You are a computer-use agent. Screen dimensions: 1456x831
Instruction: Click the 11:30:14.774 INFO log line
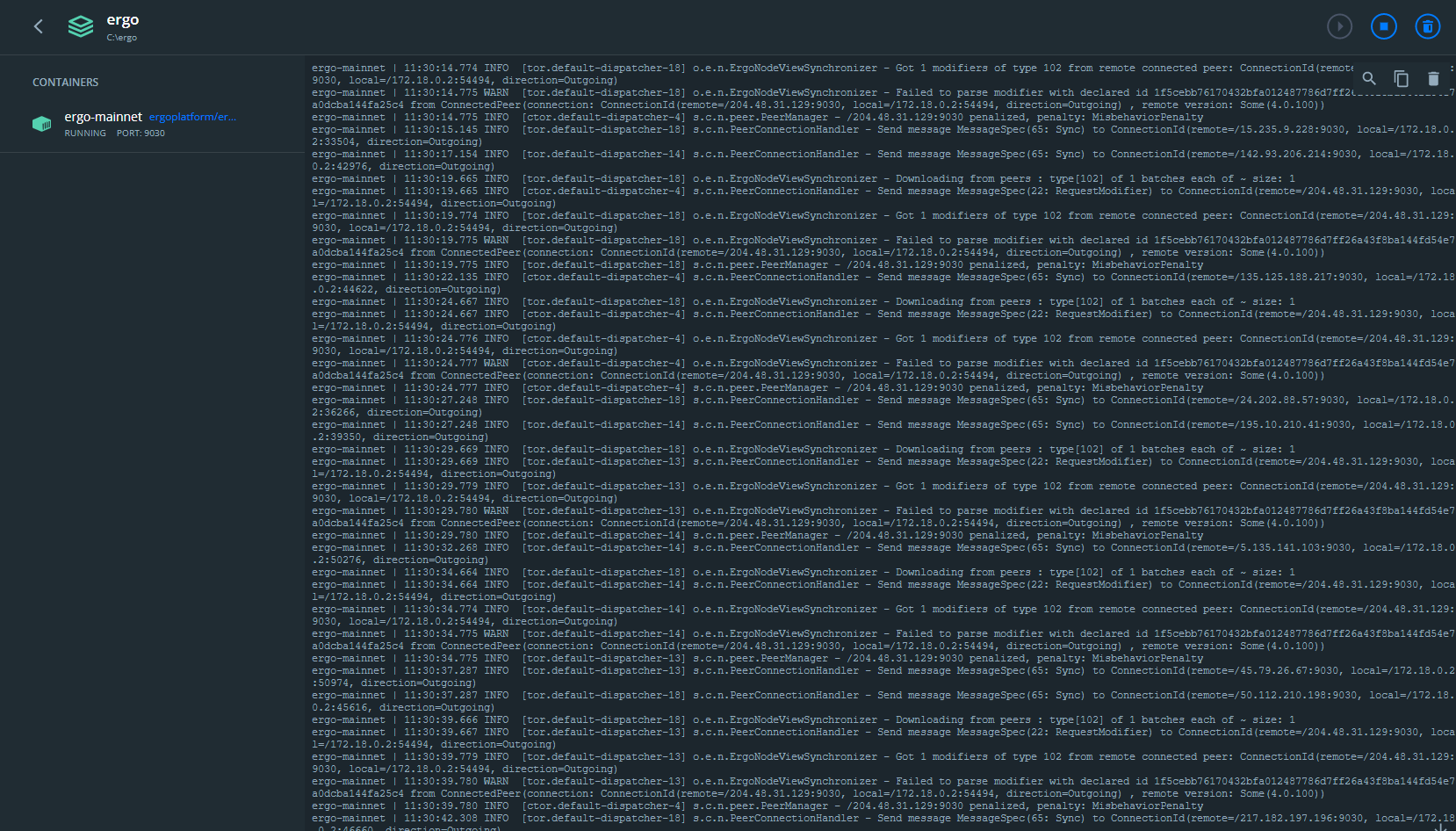pos(883,74)
